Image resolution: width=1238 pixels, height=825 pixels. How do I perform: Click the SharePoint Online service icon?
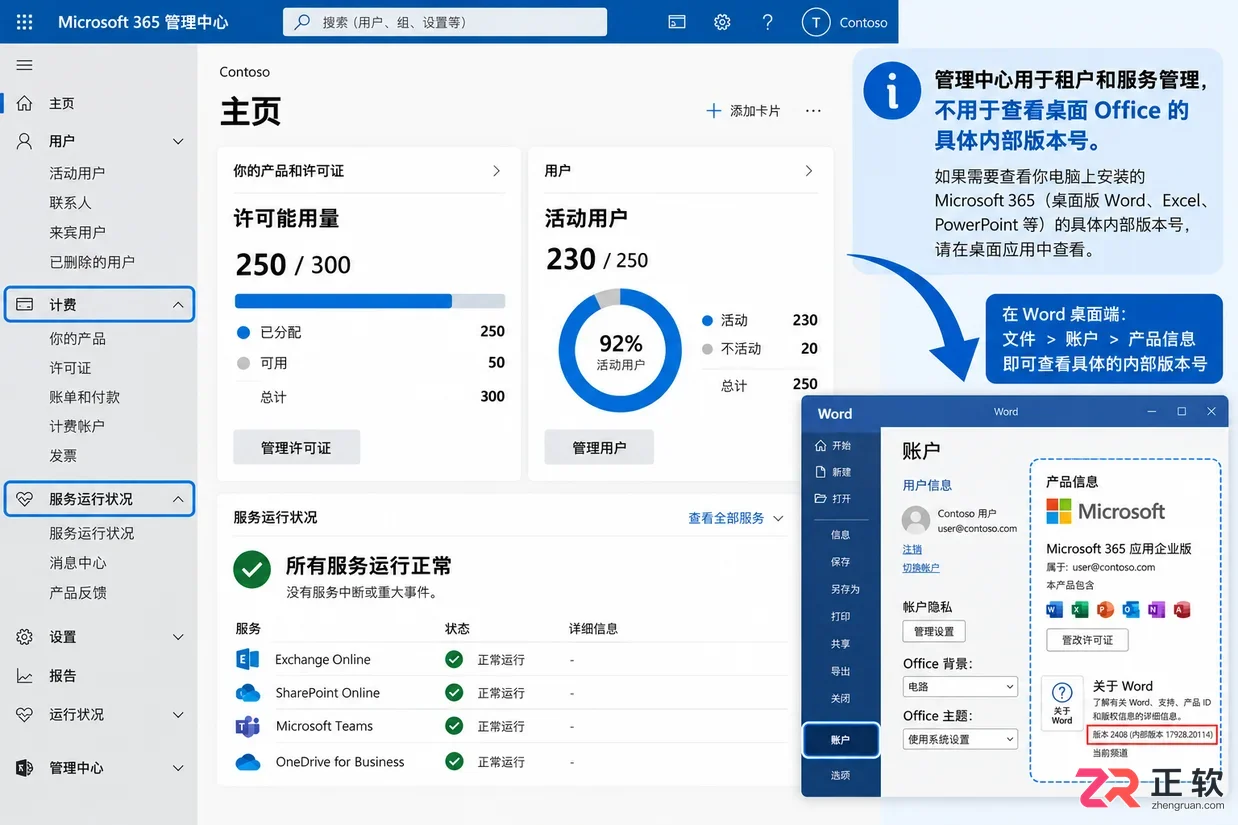[x=247, y=692]
